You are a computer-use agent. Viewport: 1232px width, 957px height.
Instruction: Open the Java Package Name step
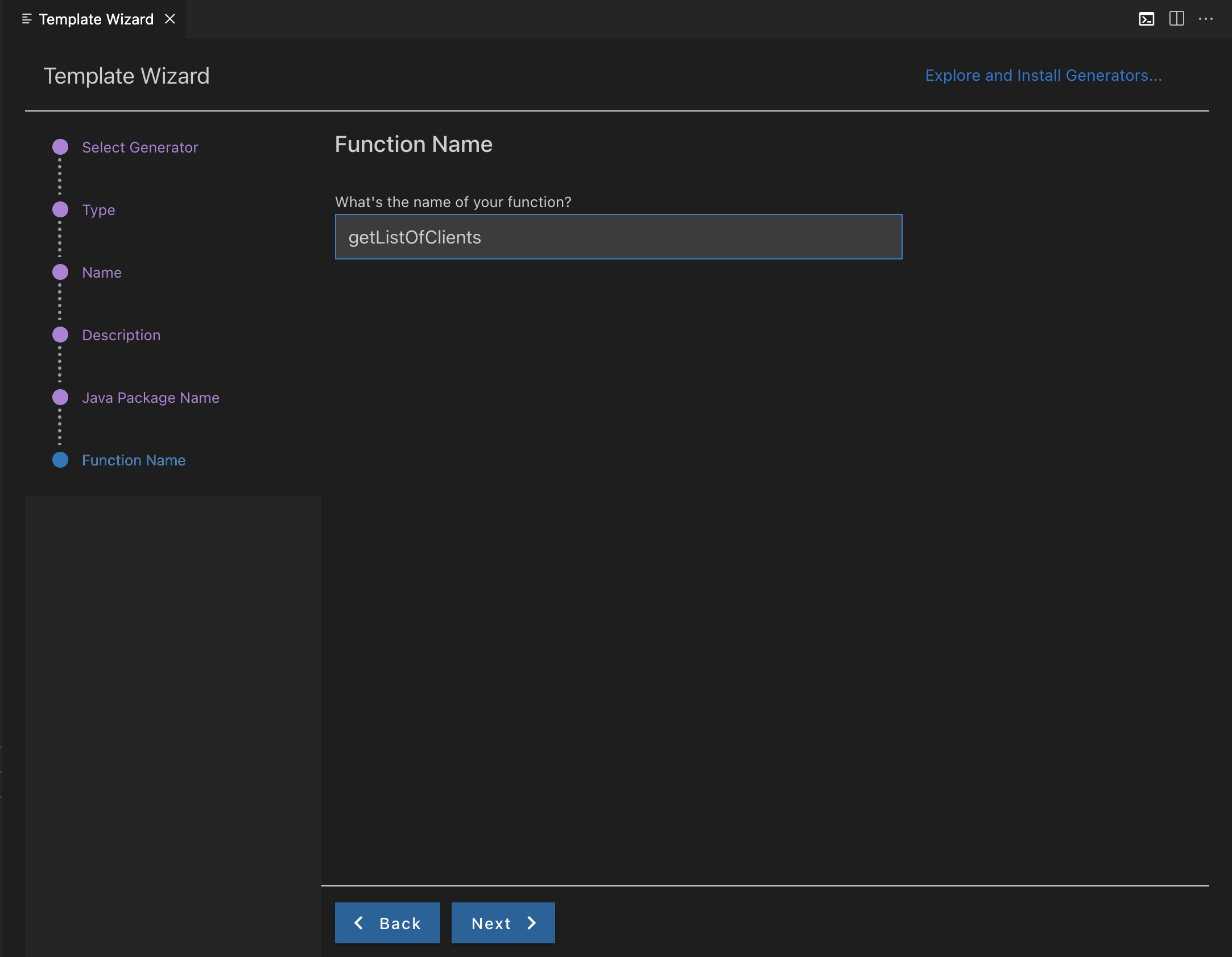coord(151,398)
